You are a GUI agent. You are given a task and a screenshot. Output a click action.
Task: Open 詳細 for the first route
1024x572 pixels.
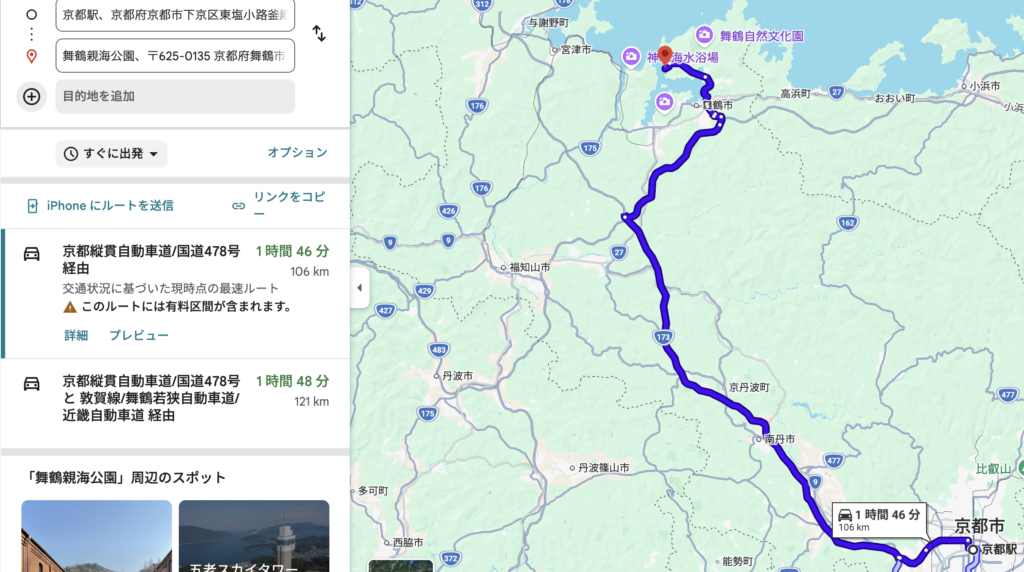point(76,336)
